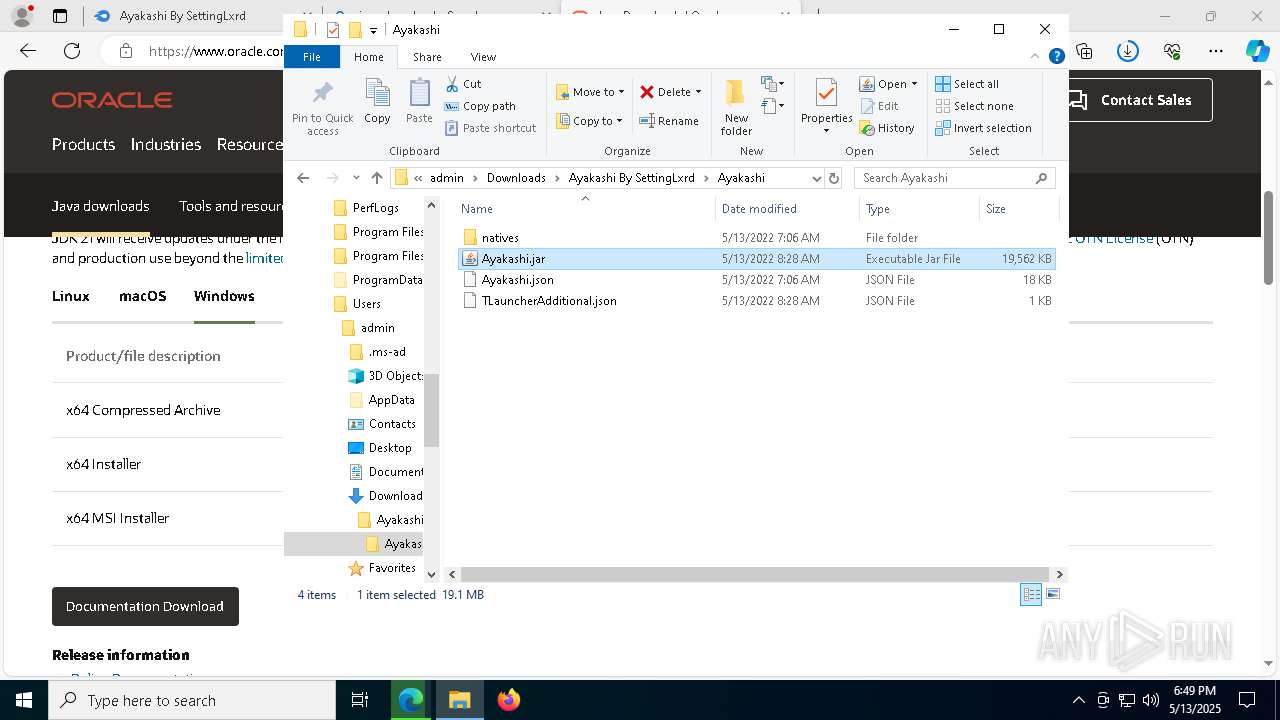Open recent locations dropdown arrow

pyautogui.click(x=356, y=178)
